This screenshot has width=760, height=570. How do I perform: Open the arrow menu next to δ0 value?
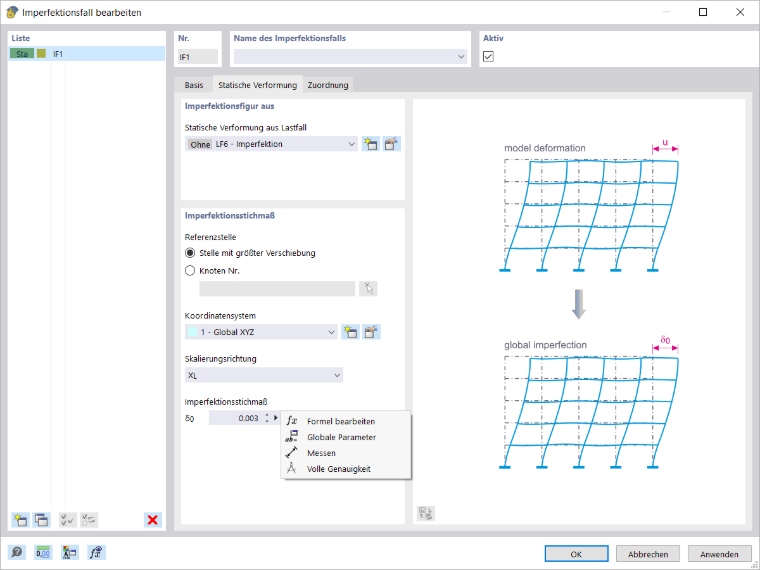(x=276, y=418)
